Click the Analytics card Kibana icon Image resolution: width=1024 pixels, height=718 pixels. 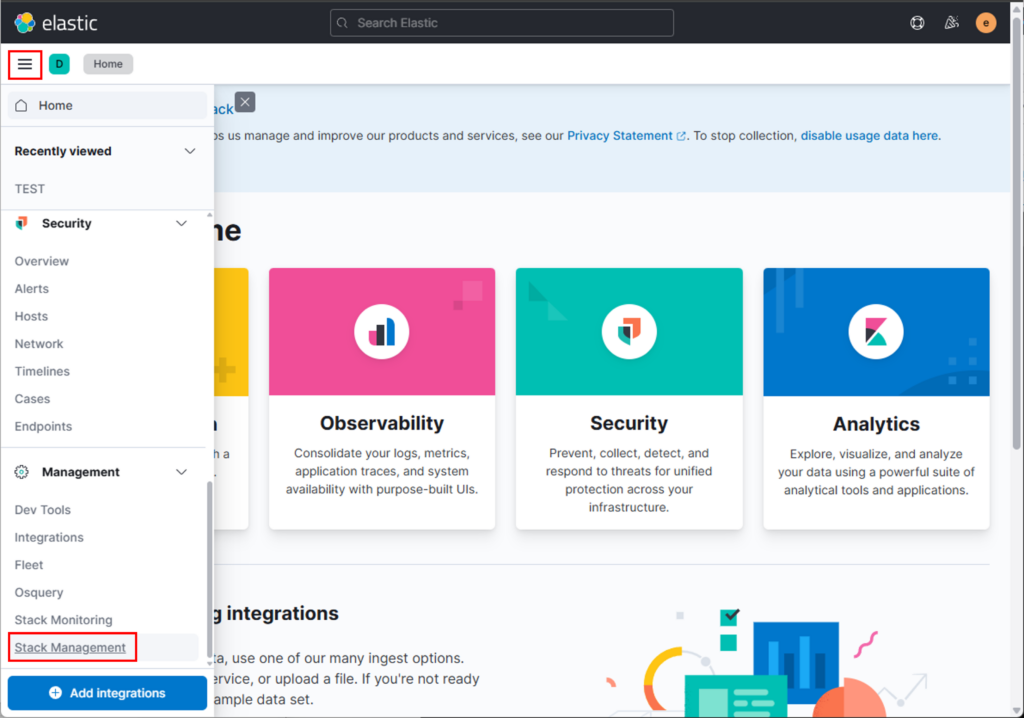[x=876, y=331]
